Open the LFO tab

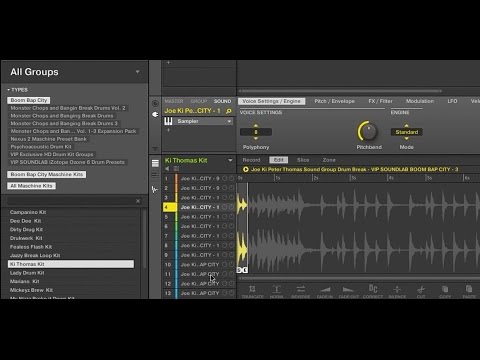(452, 101)
